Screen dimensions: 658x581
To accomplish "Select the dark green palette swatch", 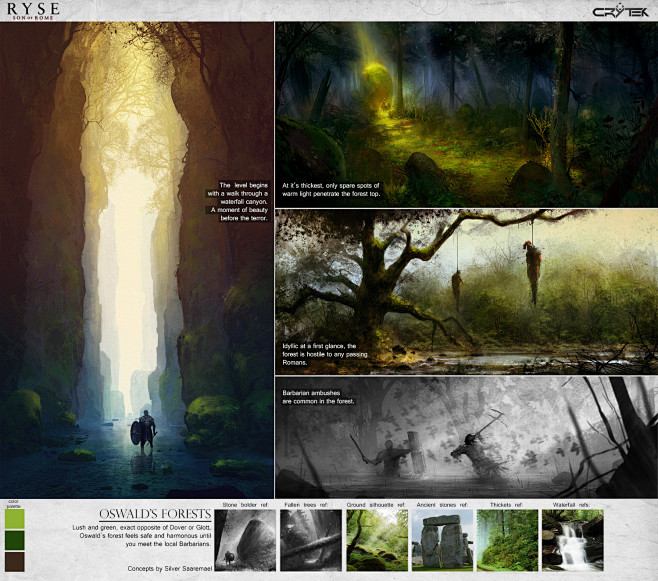I will click(x=13, y=540).
